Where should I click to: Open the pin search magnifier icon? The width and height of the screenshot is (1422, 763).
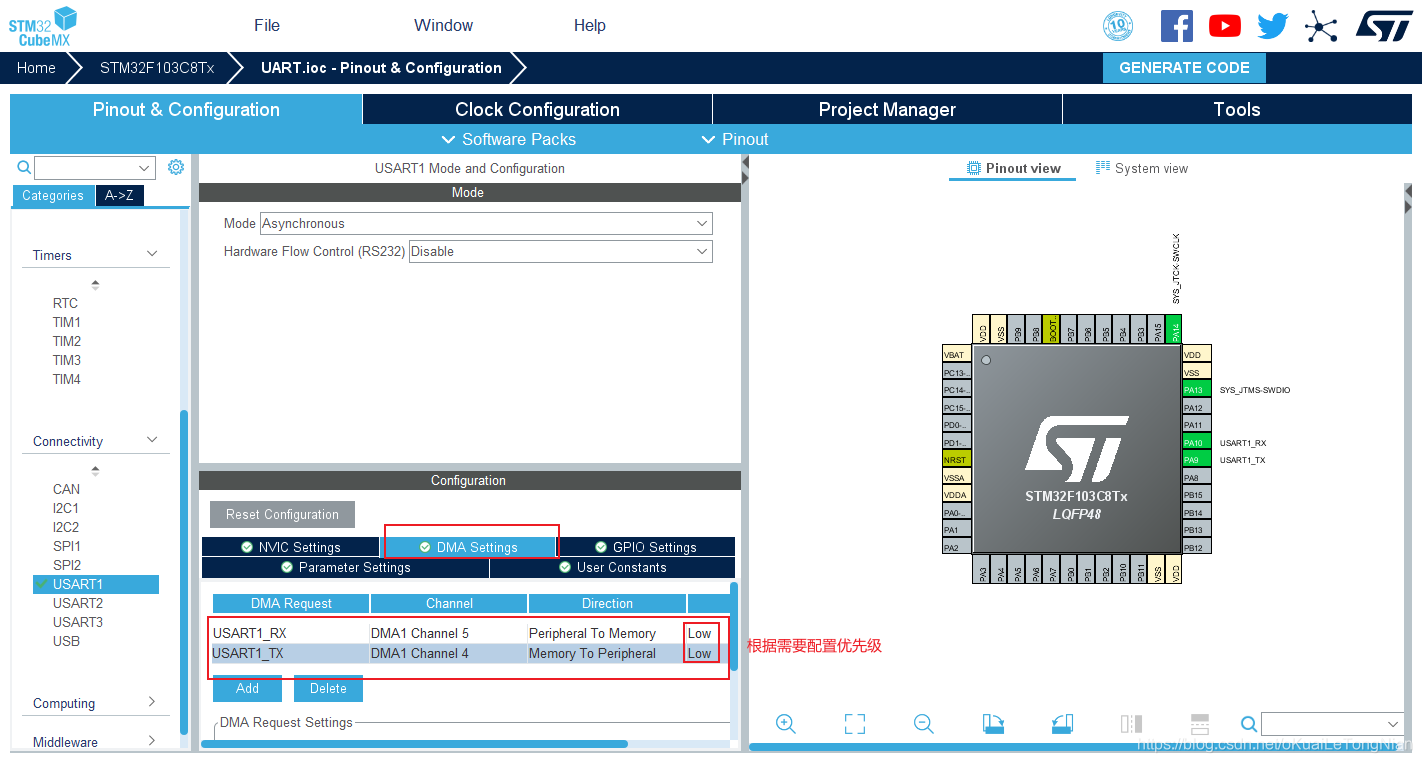pyautogui.click(x=1248, y=723)
